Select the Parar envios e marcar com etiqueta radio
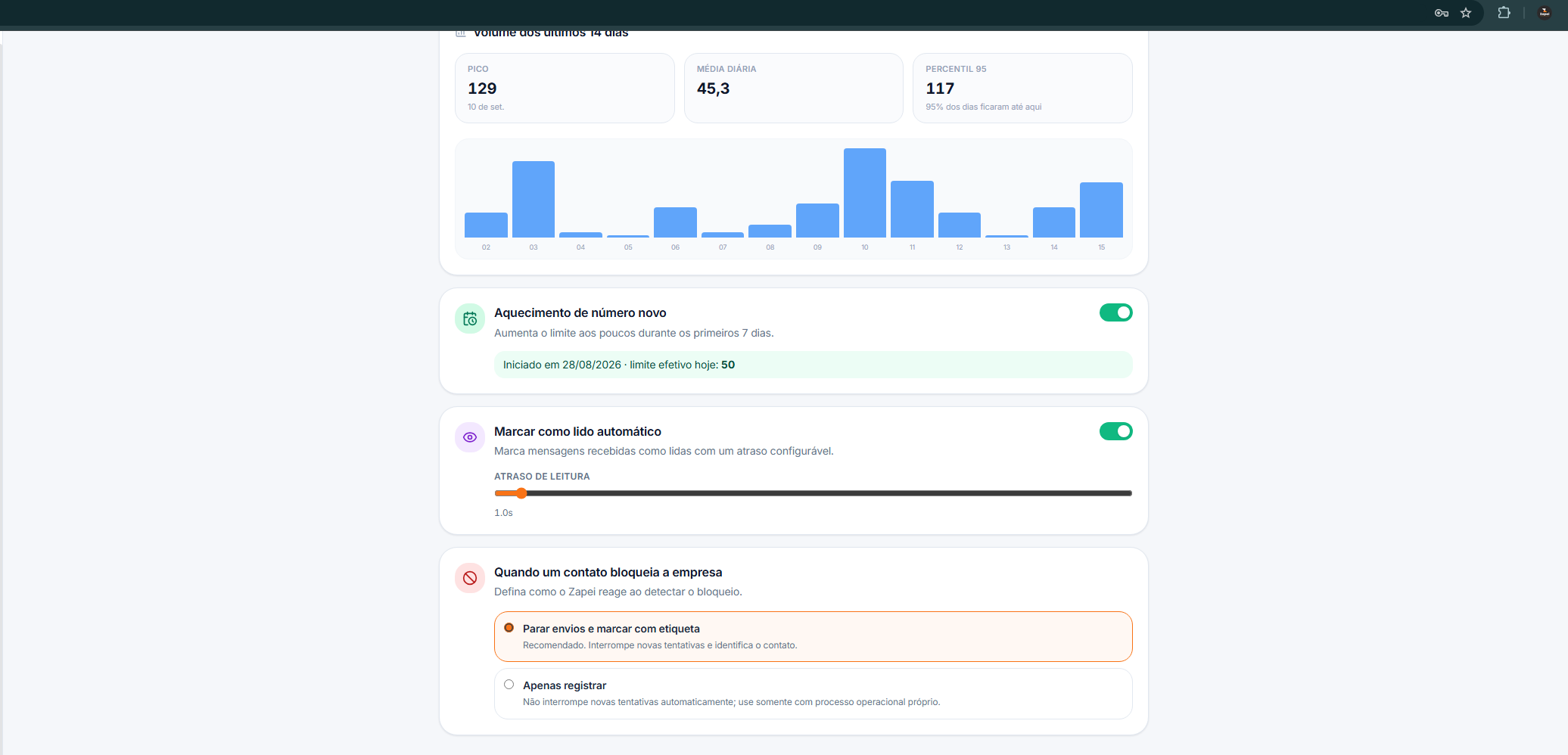 click(509, 628)
